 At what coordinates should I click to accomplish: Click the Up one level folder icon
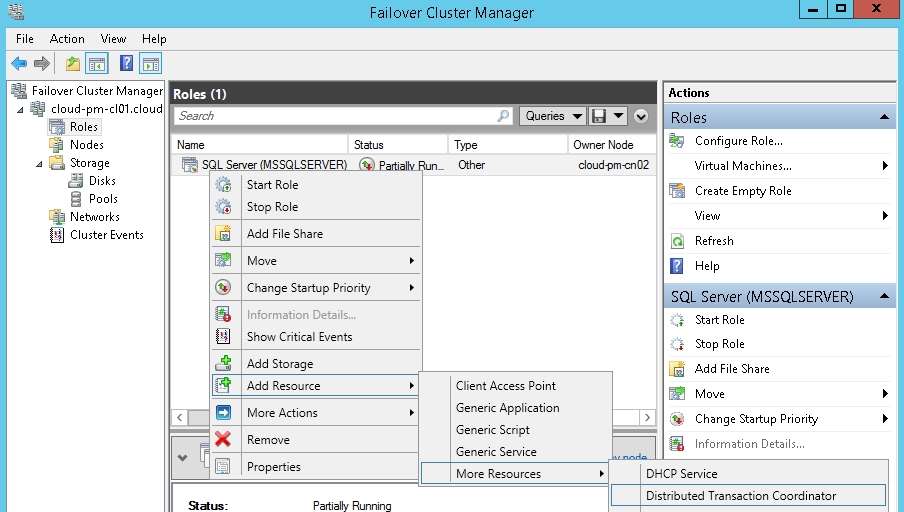pyautogui.click(x=73, y=63)
